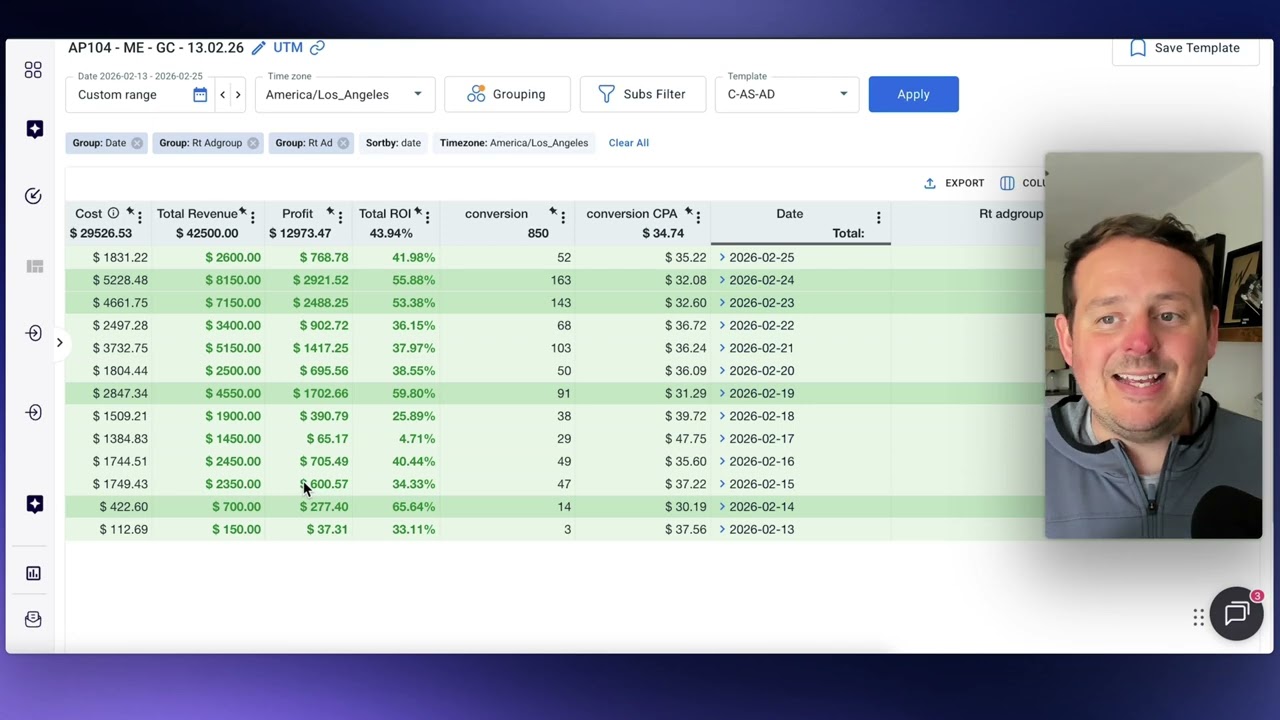Click the Cost column info icon
Screen dimensions: 1280x720
113,213
